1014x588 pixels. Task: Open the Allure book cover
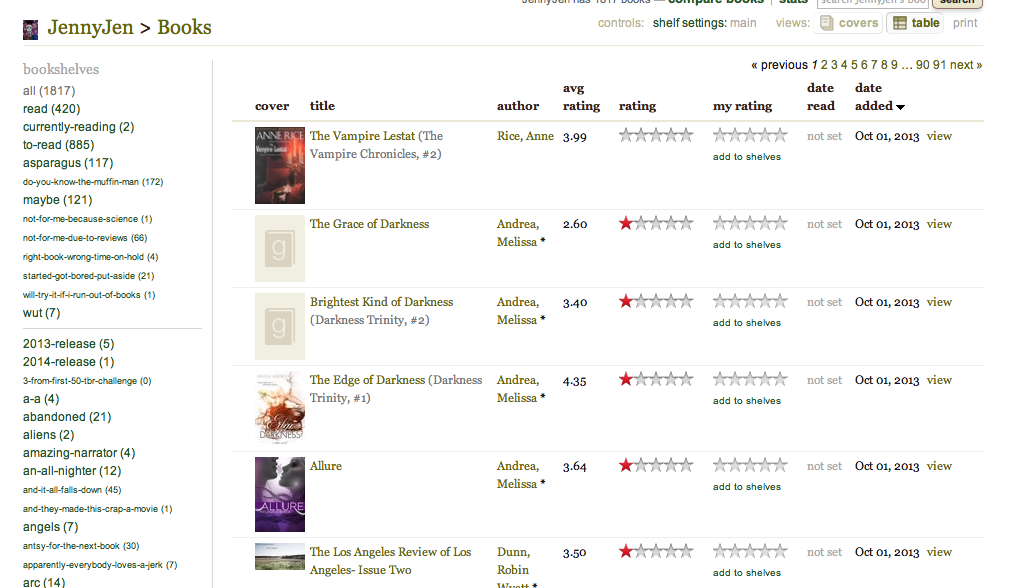[x=279, y=494]
